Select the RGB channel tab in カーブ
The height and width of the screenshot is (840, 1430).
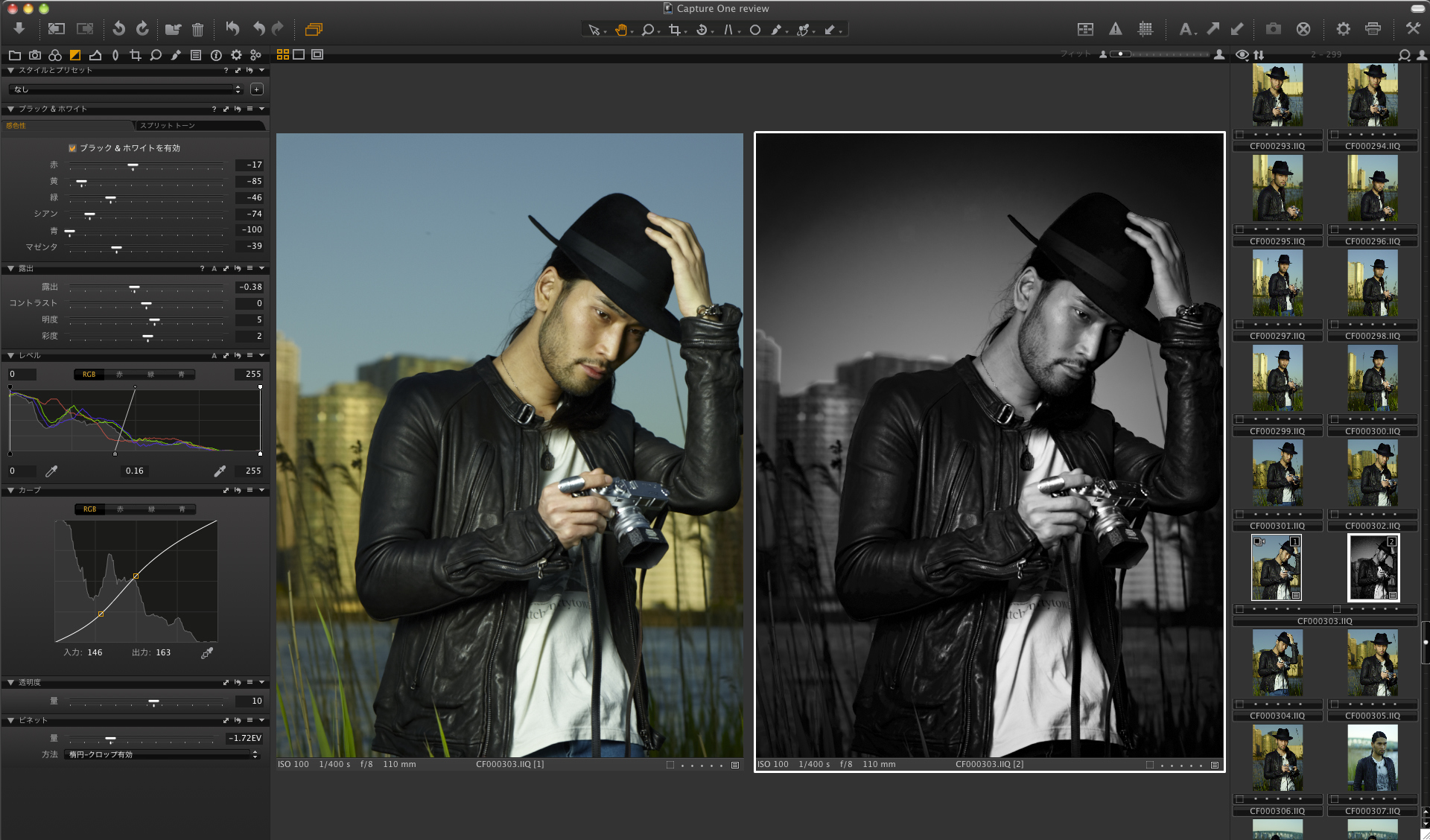point(89,509)
